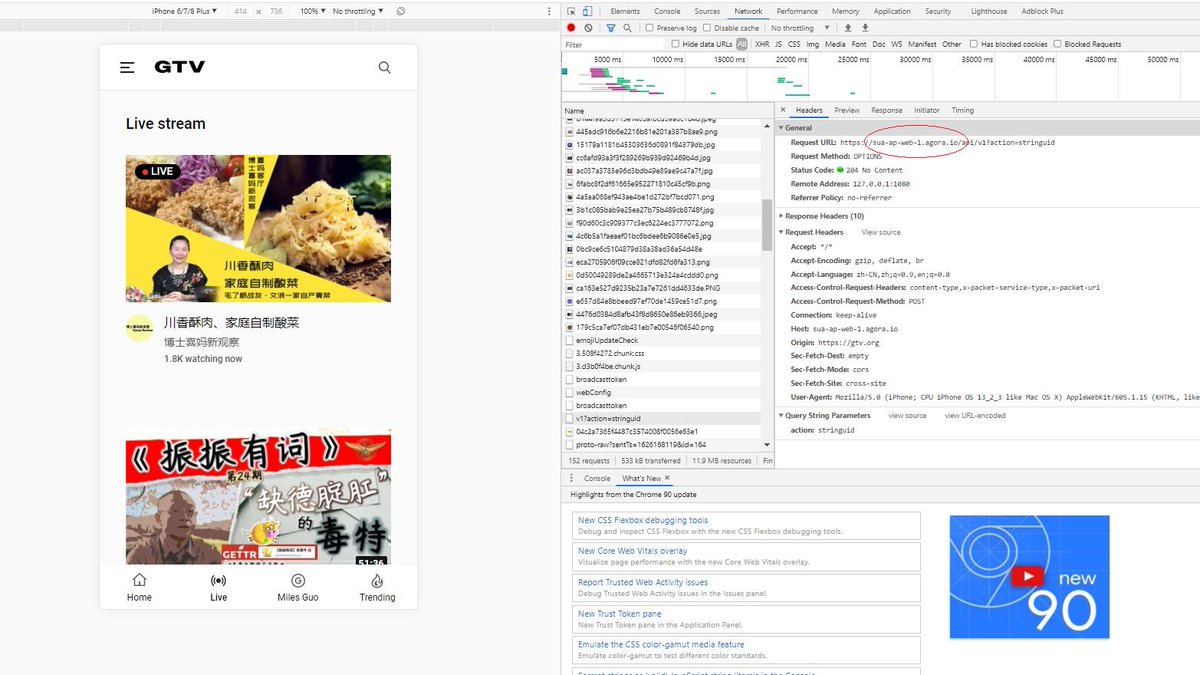Import a HAR file with upload arrow
This screenshot has height=675, width=1200.
click(x=849, y=28)
